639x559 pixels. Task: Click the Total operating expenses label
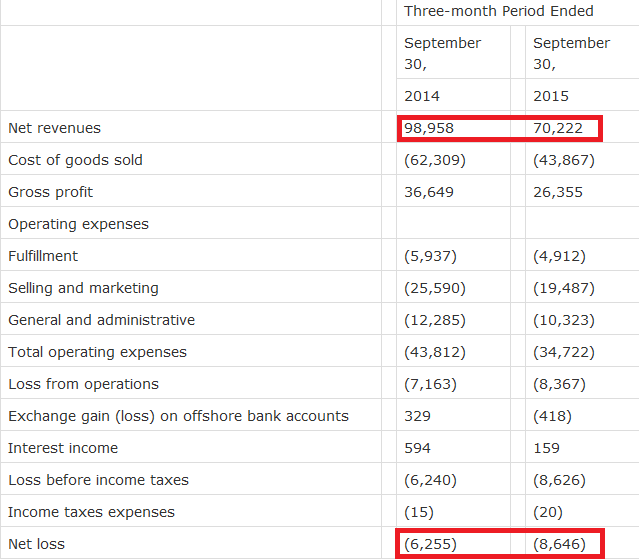pyautogui.click(x=97, y=352)
